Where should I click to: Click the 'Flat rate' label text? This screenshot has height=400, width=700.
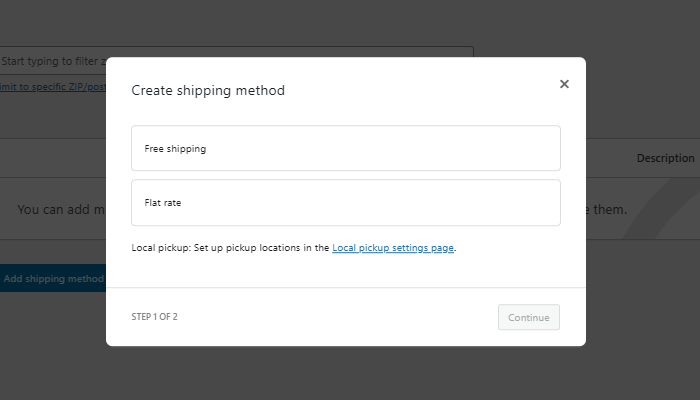pyautogui.click(x=163, y=203)
